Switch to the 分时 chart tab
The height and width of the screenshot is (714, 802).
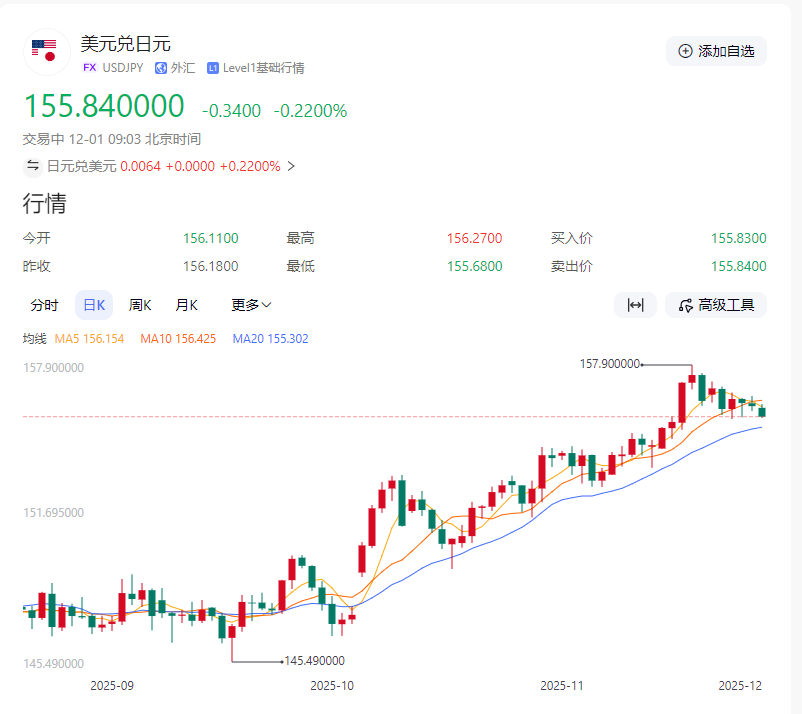coord(44,305)
